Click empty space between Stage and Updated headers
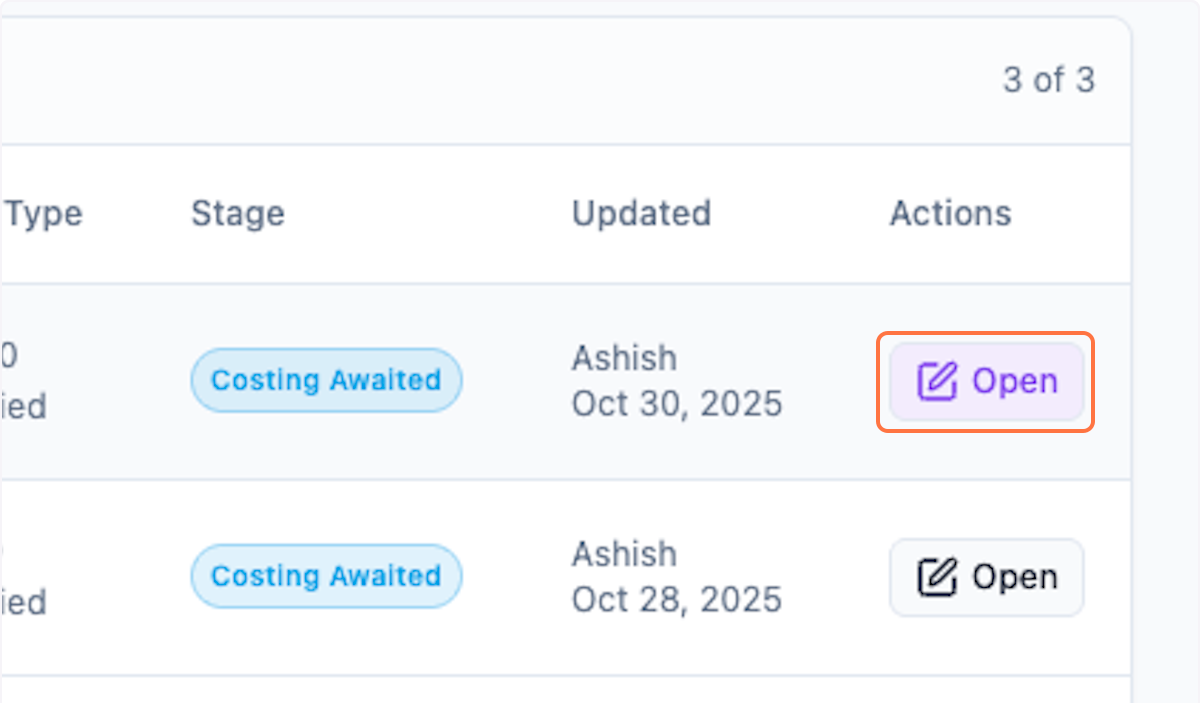This screenshot has width=1200, height=703. [x=430, y=213]
